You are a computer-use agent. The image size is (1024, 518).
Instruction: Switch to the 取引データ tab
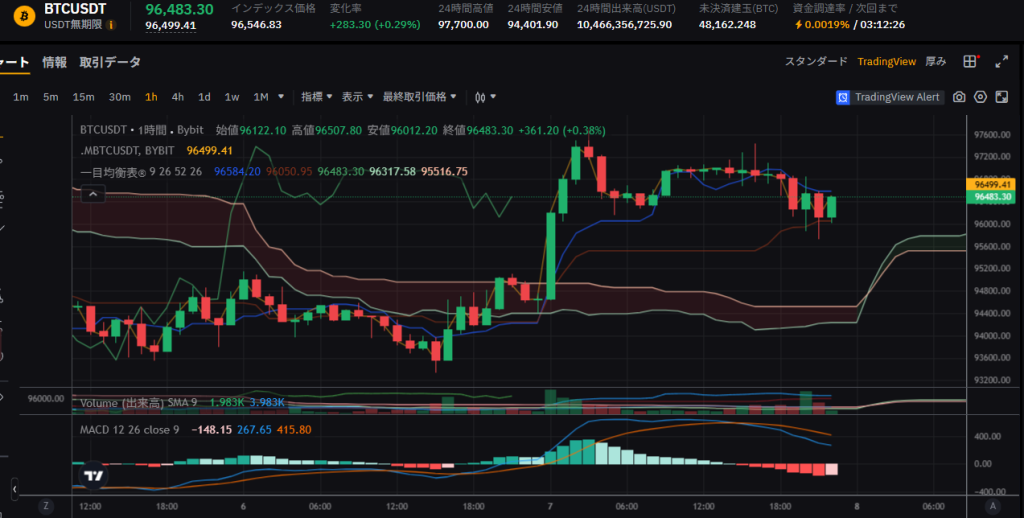[110, 62]
